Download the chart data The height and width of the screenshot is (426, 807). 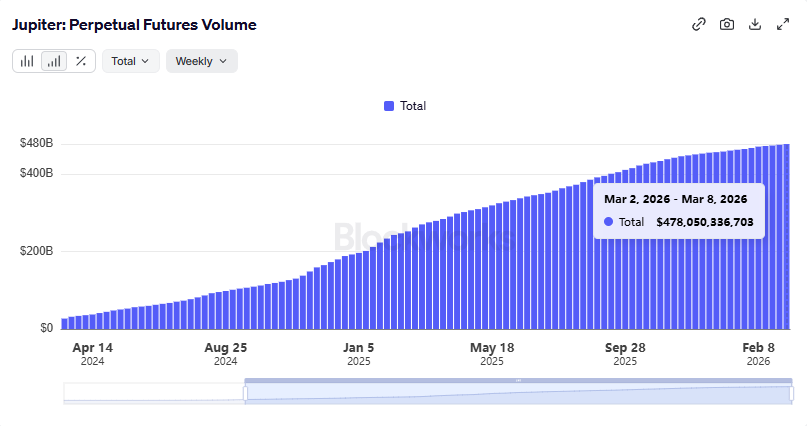tap(755, 24)
